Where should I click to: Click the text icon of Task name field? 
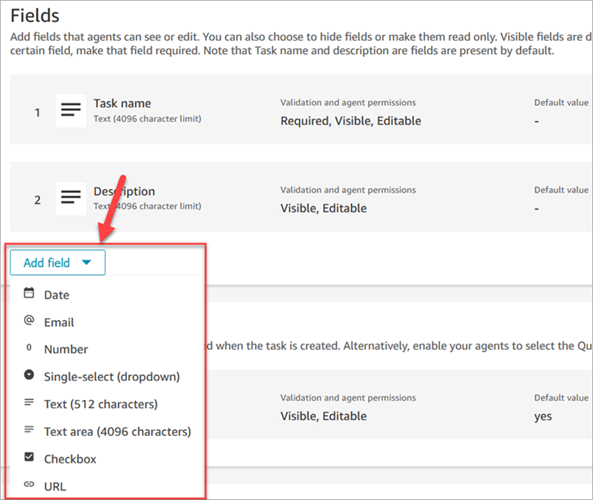click(71, 110)
